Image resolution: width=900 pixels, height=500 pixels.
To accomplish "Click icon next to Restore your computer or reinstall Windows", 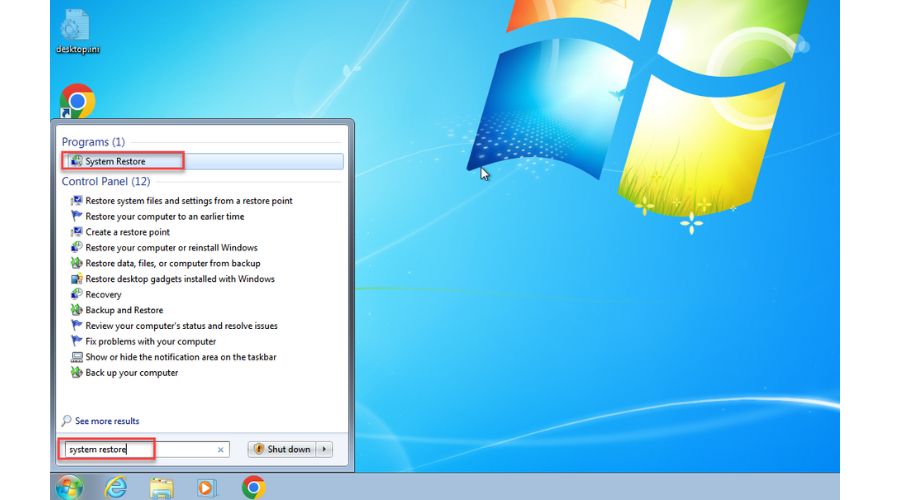I will 76,247.
